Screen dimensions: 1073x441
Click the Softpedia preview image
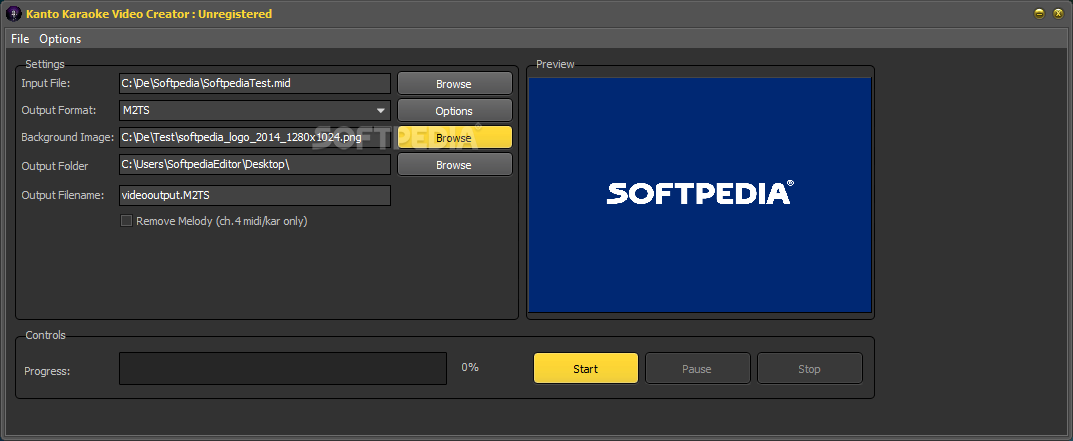coord(700,195)
